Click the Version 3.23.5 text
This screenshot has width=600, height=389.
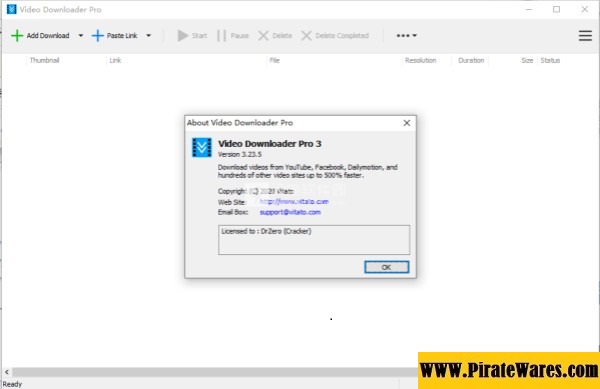click(240, 155)
